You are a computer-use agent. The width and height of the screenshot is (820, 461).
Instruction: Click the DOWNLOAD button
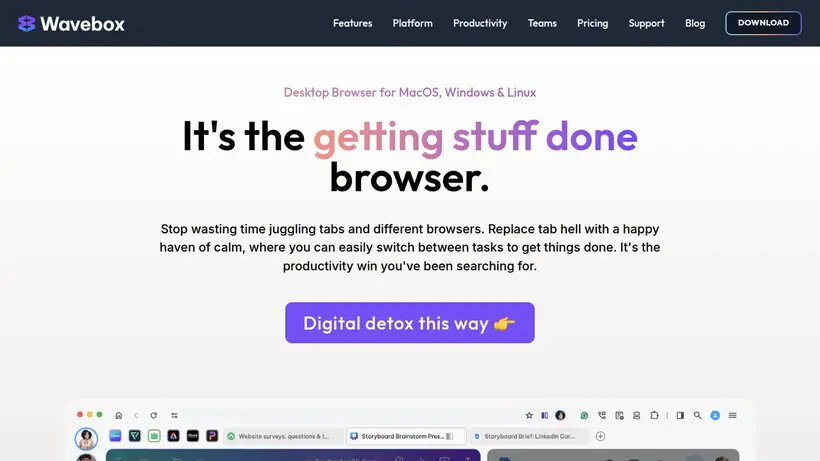coord(763,23)
